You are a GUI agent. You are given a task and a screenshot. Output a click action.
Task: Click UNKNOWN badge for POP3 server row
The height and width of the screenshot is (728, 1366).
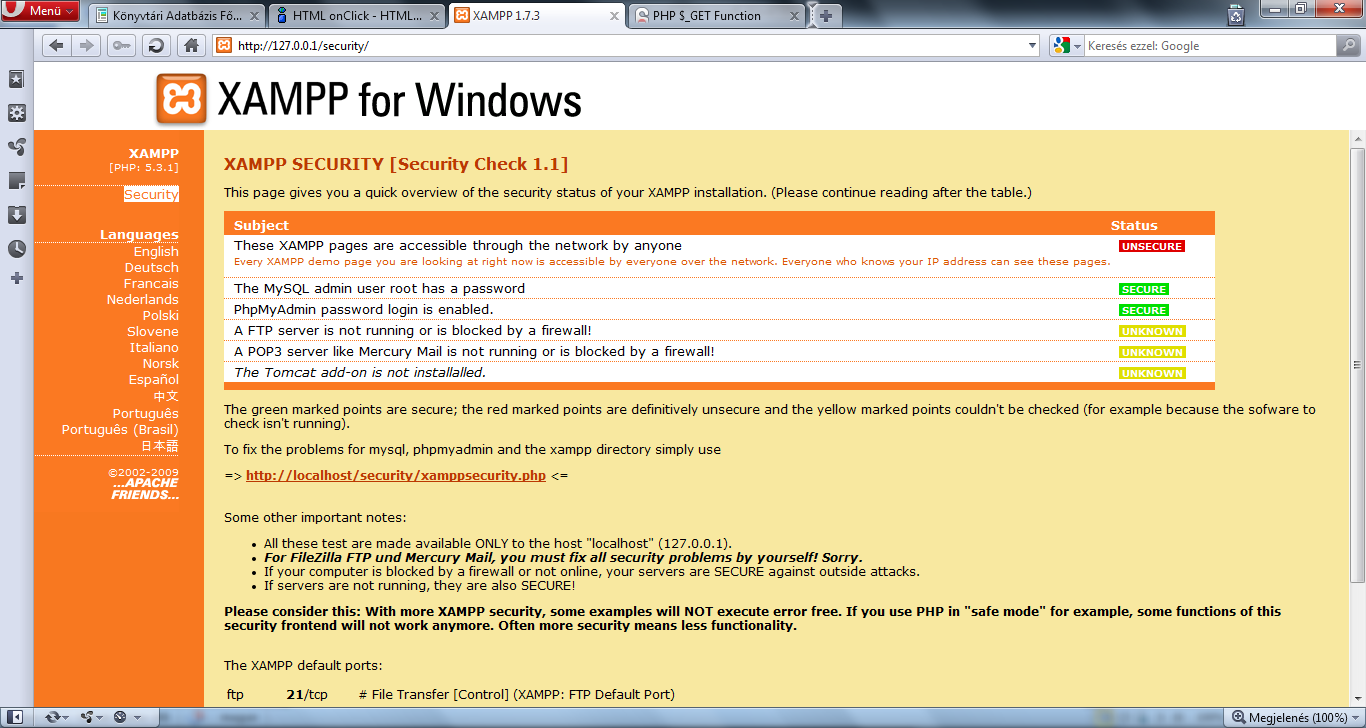click(1152, 352)
